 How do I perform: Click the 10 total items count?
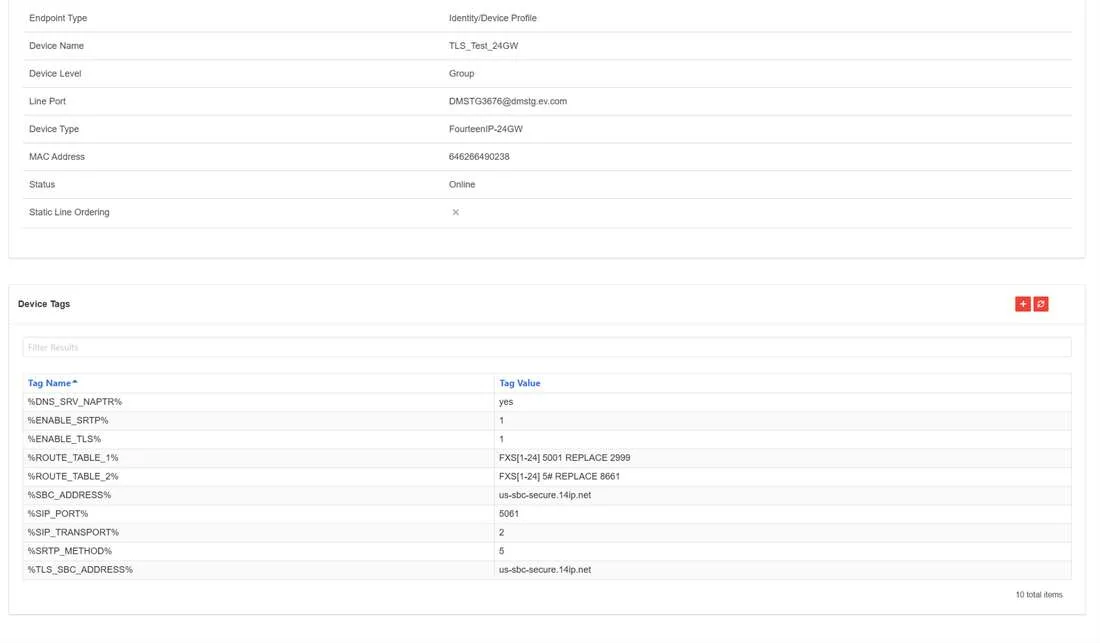tap(1039, 595)
